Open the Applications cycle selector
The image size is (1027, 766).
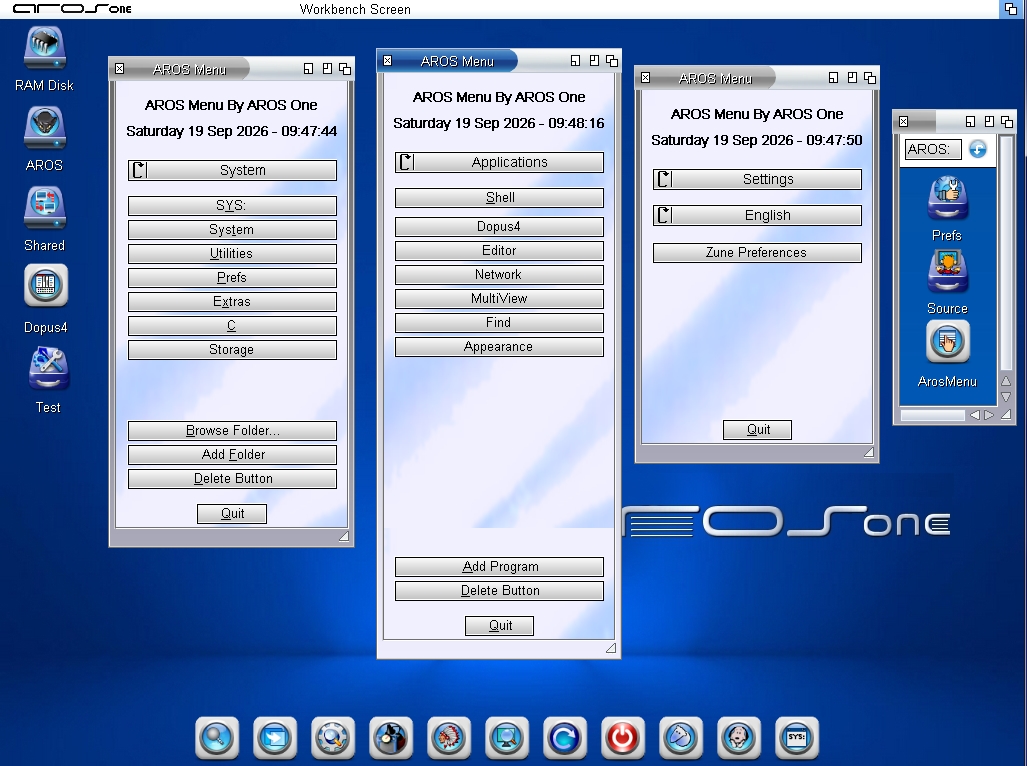[x=499, y=162]
